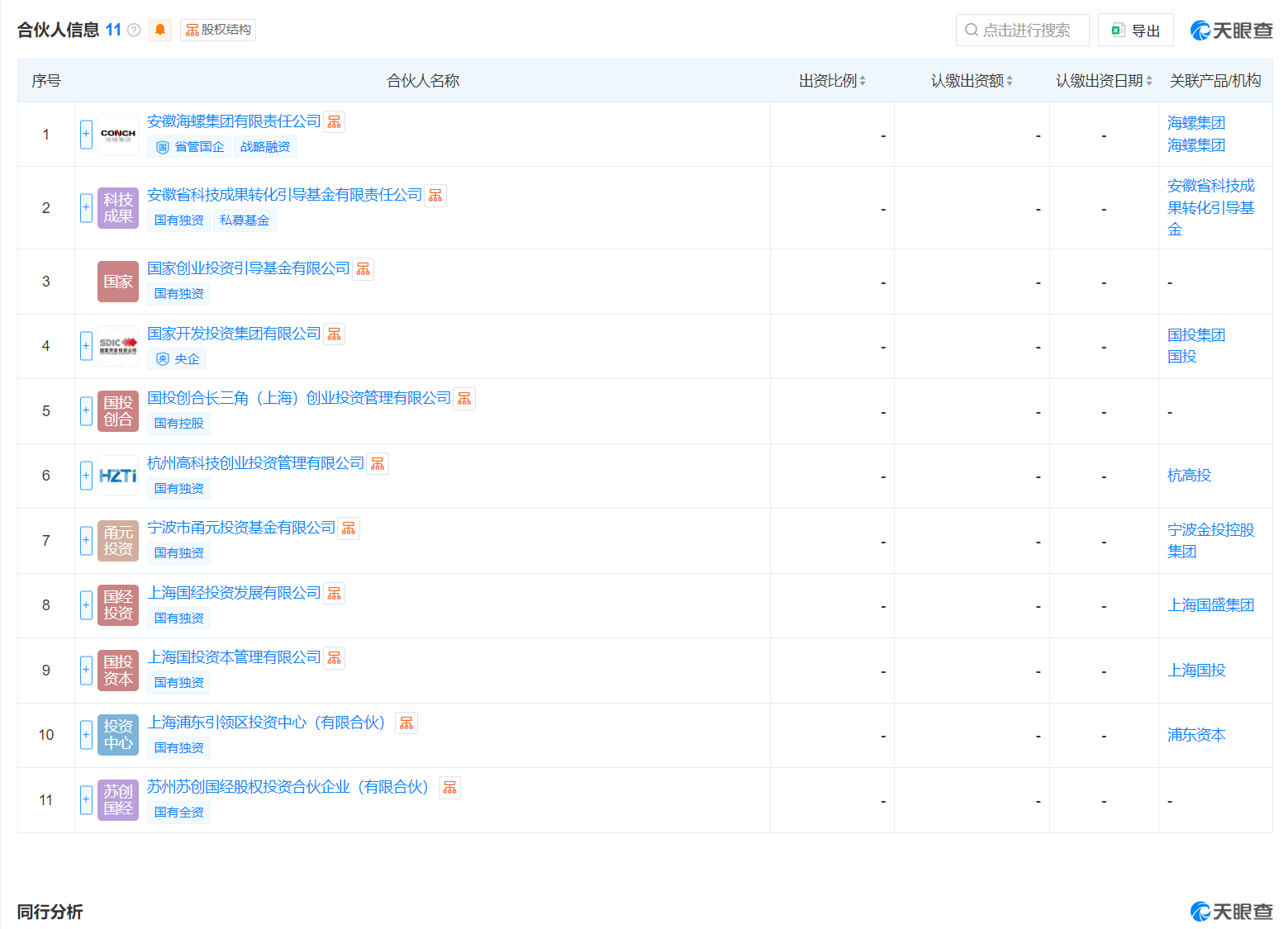Click the 国投资本 red logo tile
The height and width of the screenshot is (929, 1288).
point(118,671)
